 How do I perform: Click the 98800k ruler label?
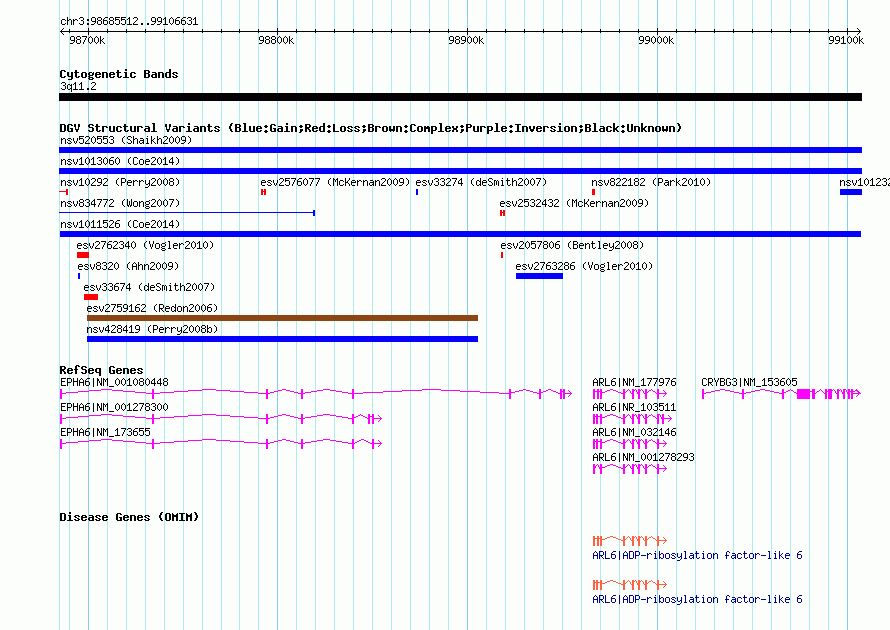pos(276,40)
